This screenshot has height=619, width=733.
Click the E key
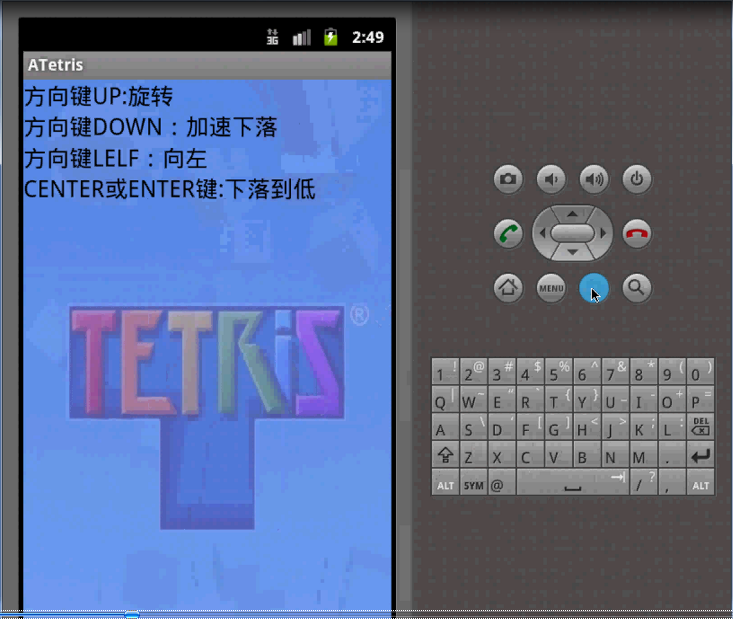tap(502, 399)
